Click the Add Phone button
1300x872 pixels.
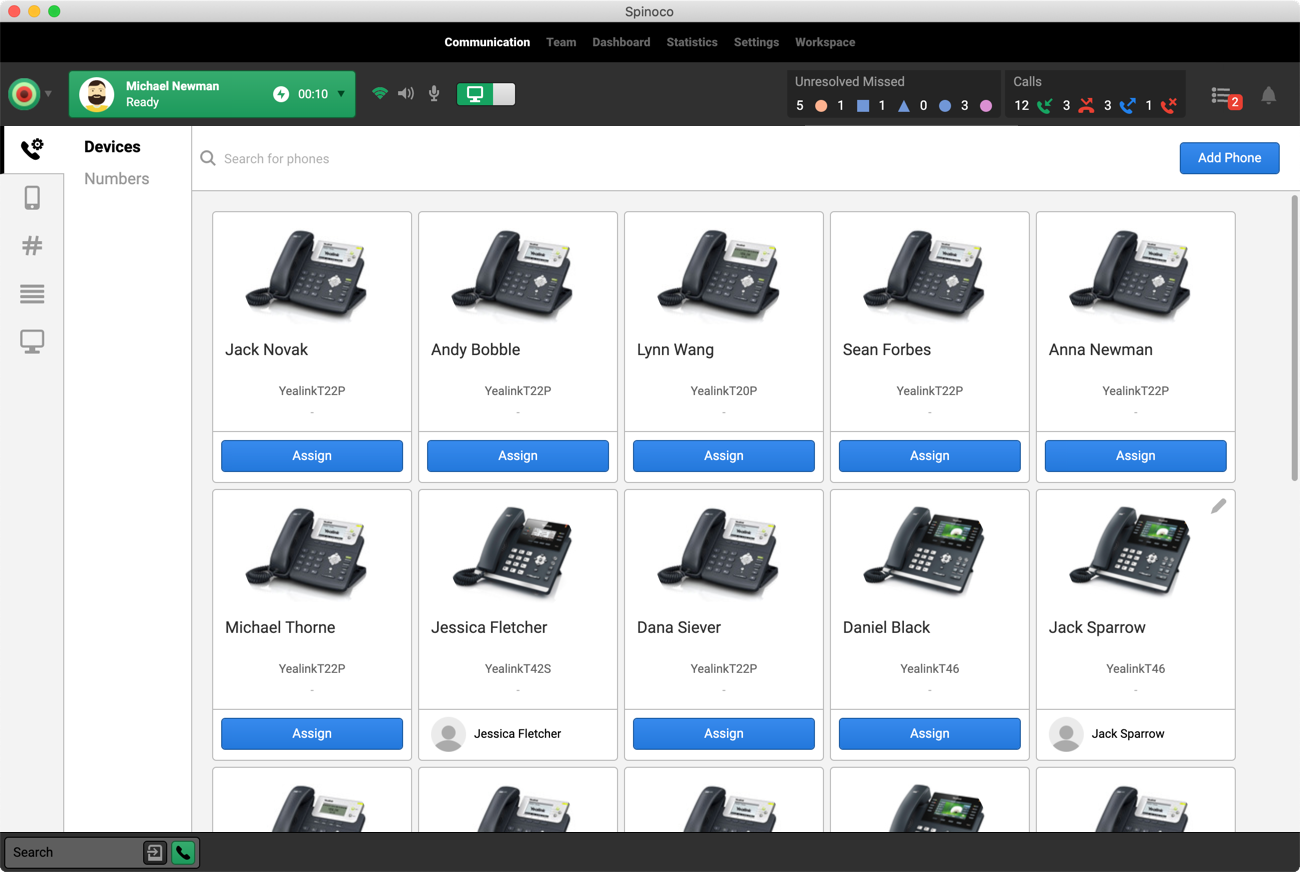(1229, 157)
